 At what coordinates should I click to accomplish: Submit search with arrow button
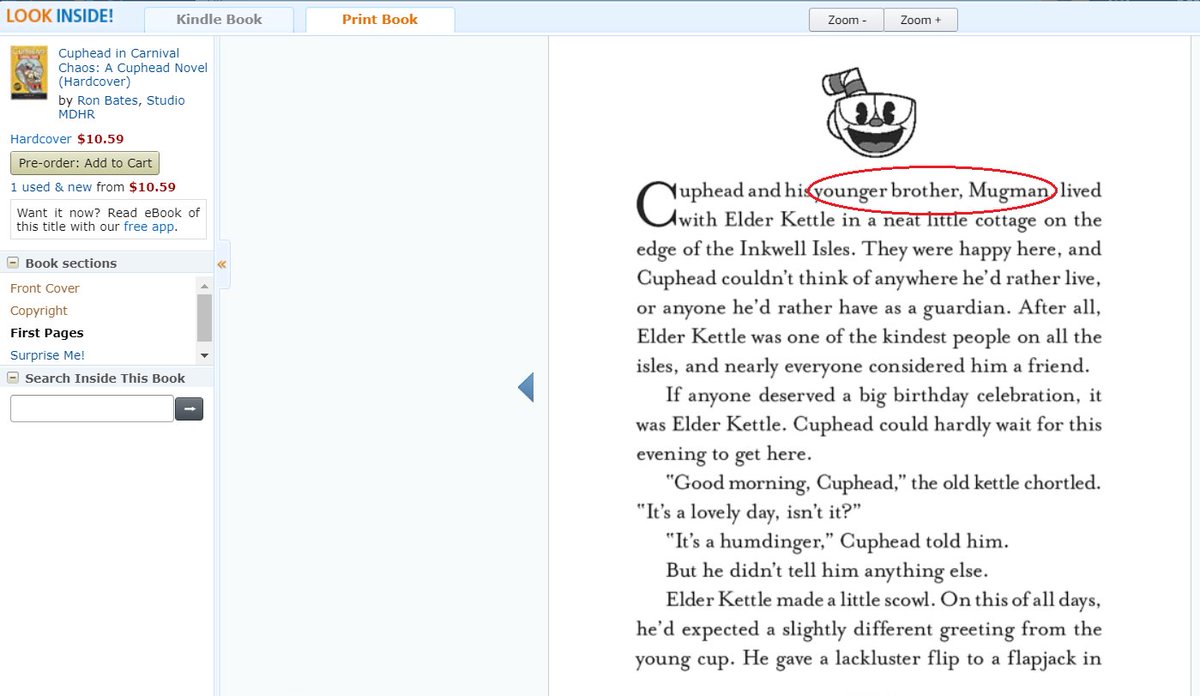189,408
